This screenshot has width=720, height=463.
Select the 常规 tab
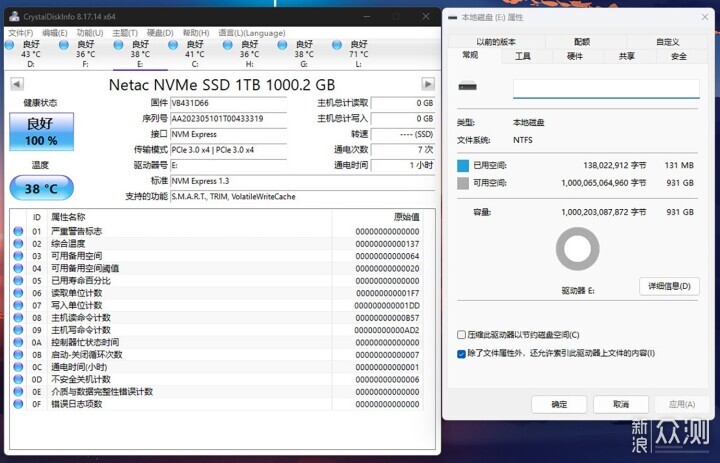pyautogui.click(x=470, y=56)
